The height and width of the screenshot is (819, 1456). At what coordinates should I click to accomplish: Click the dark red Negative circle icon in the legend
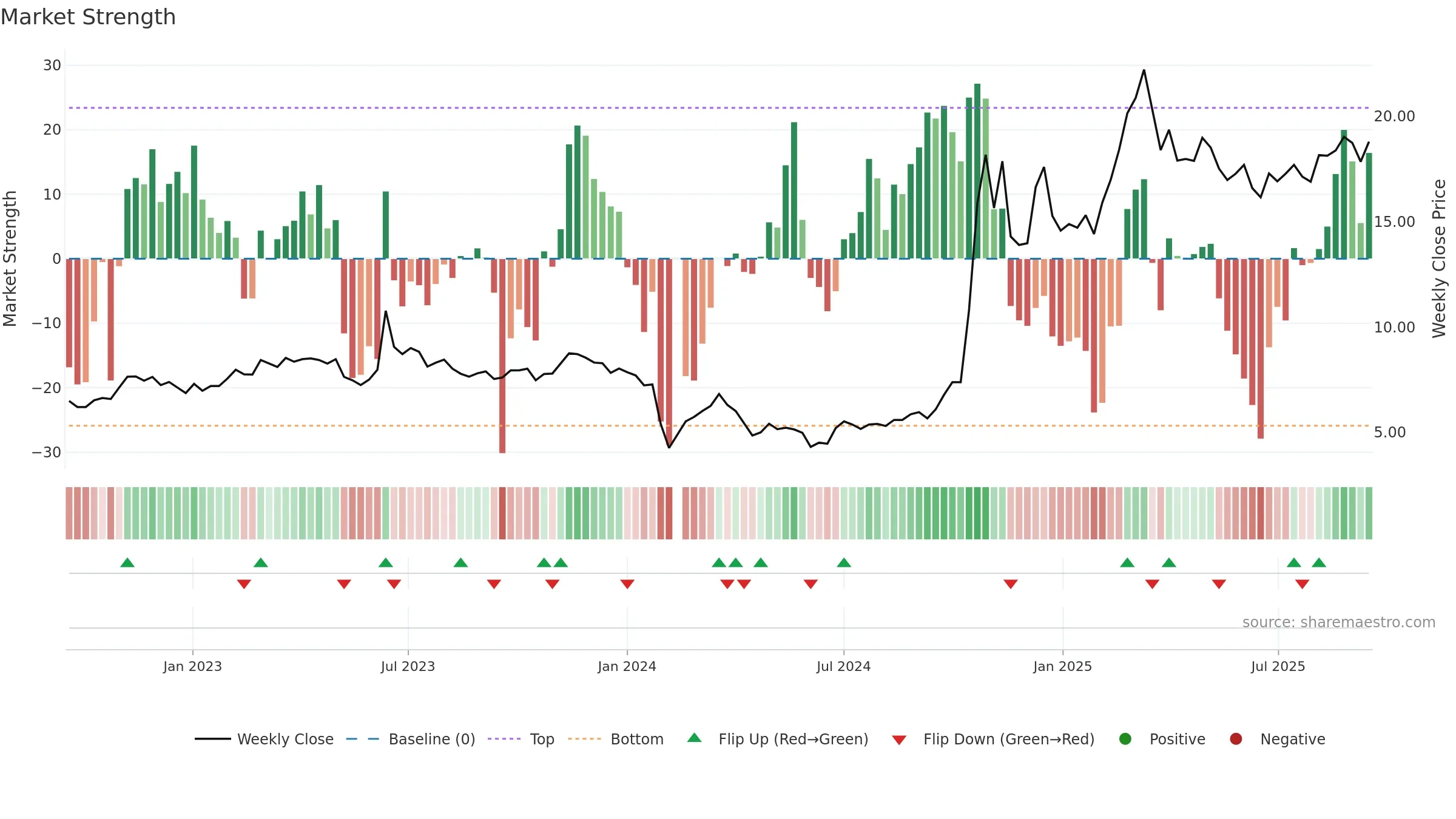[x=1236, y=739]
